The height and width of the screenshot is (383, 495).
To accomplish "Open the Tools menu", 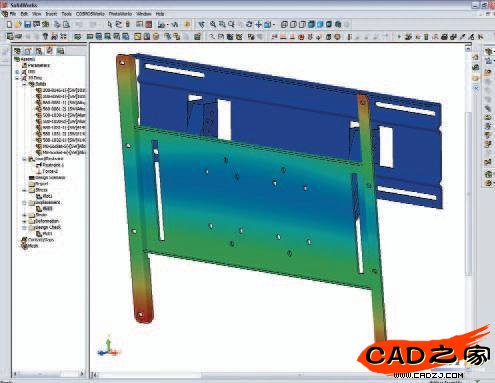I will (66, 14).
